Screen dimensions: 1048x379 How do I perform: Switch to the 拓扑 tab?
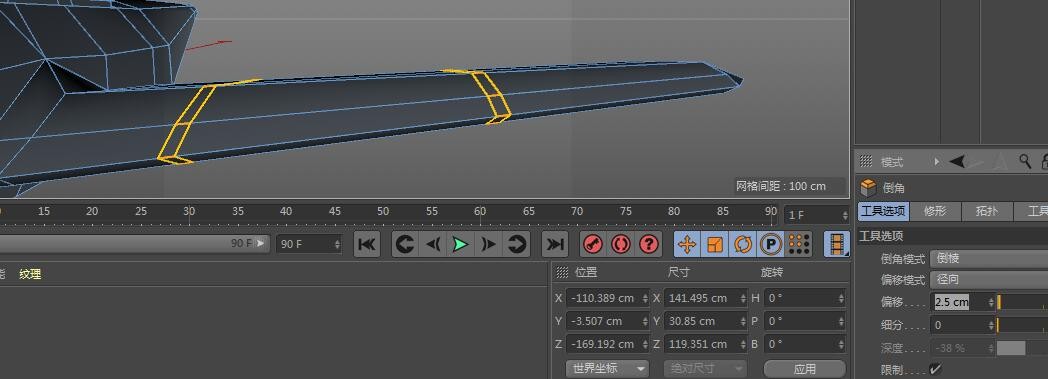pos(987,212)
